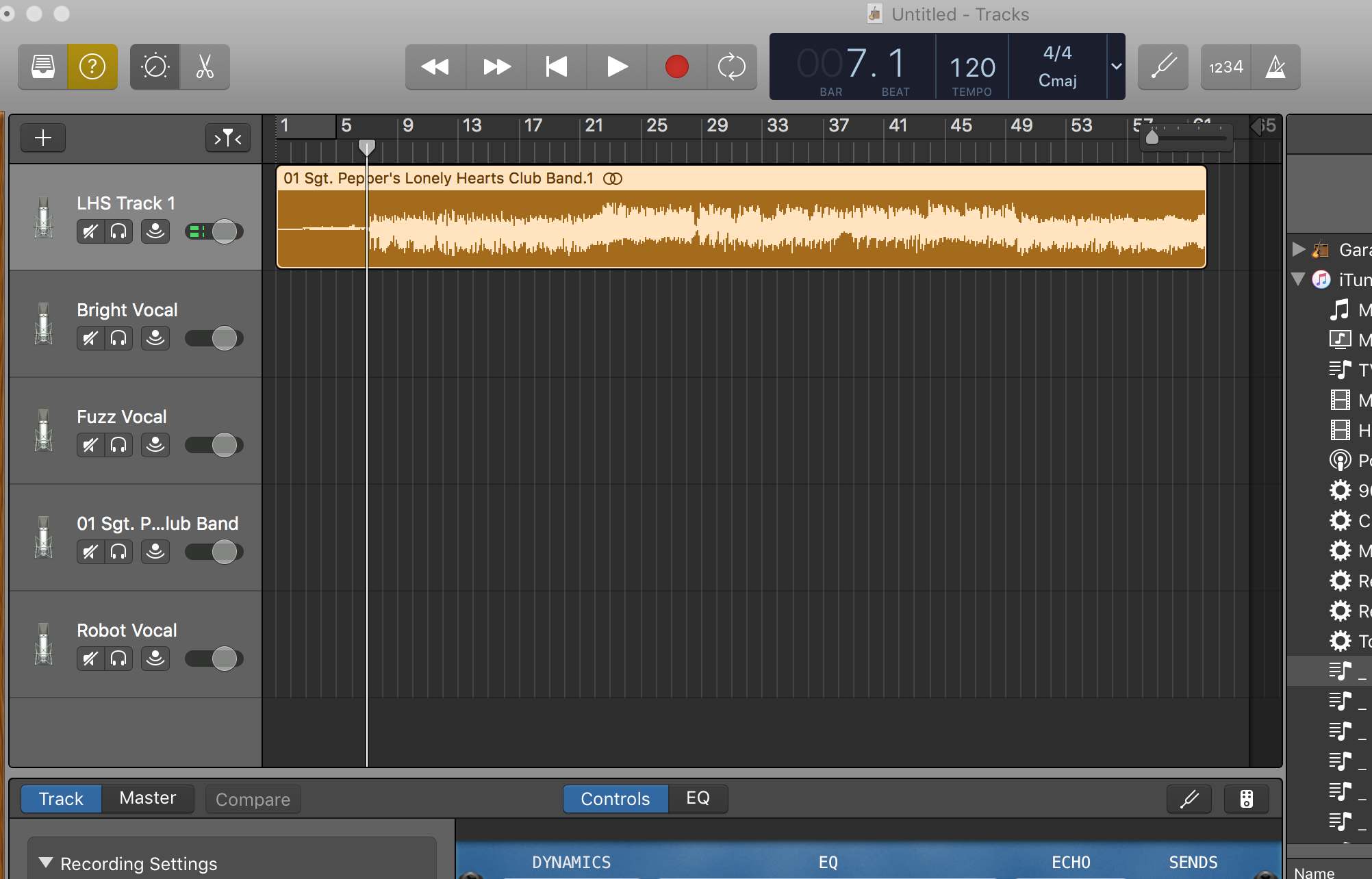
Task: Click the Compare button
Action: (253, 799)
